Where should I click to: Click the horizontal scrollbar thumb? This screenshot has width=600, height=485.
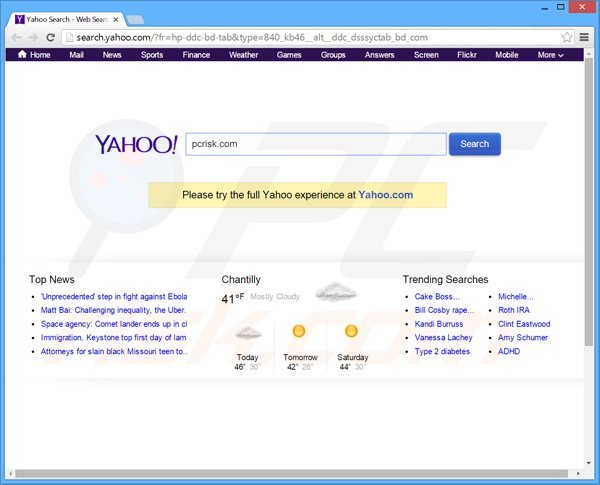292,474
